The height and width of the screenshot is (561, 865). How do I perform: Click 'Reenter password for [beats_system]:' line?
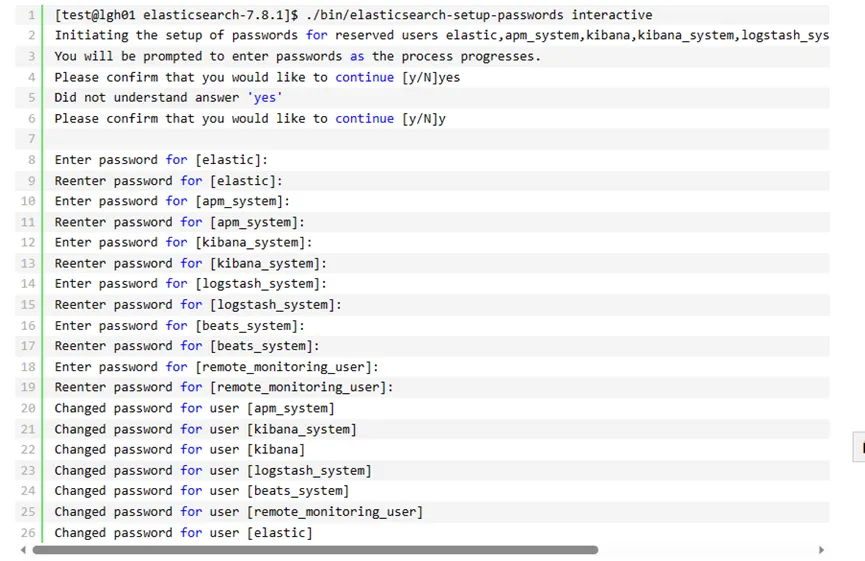tap(187, 346)
